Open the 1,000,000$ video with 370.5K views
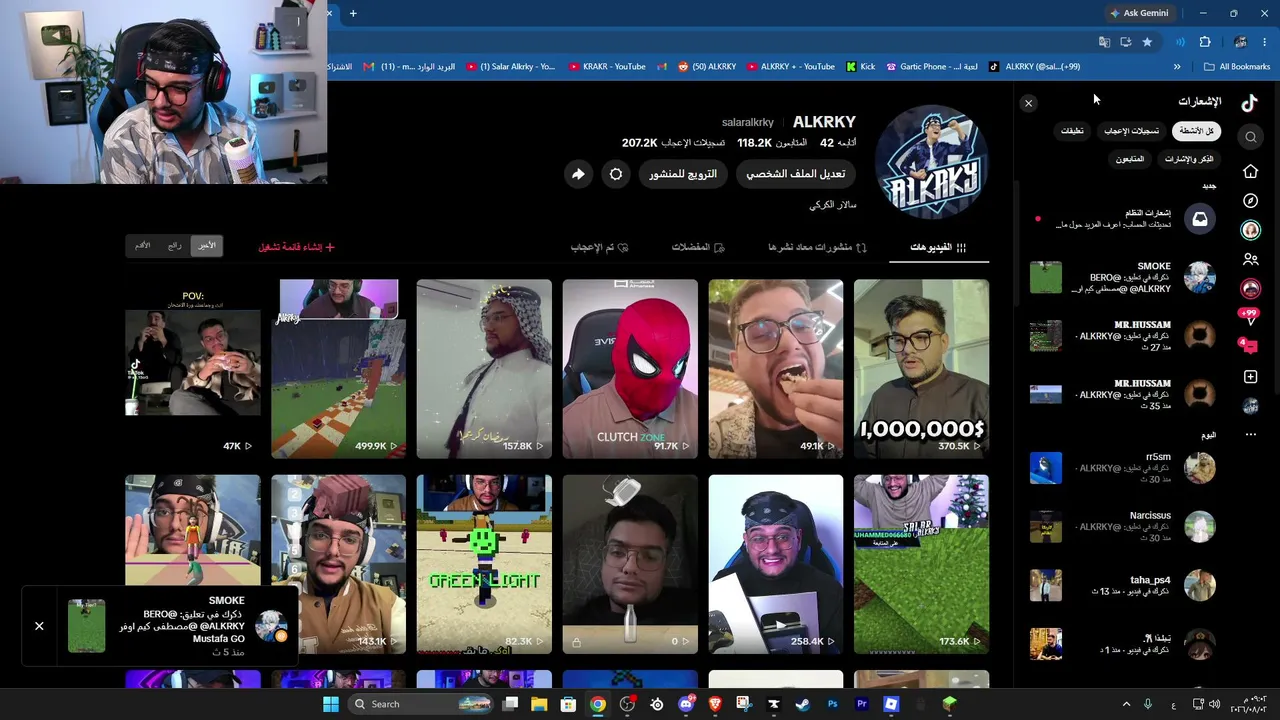The width and height of the screenshot is (1280, 720). click(x=921, y=369)
